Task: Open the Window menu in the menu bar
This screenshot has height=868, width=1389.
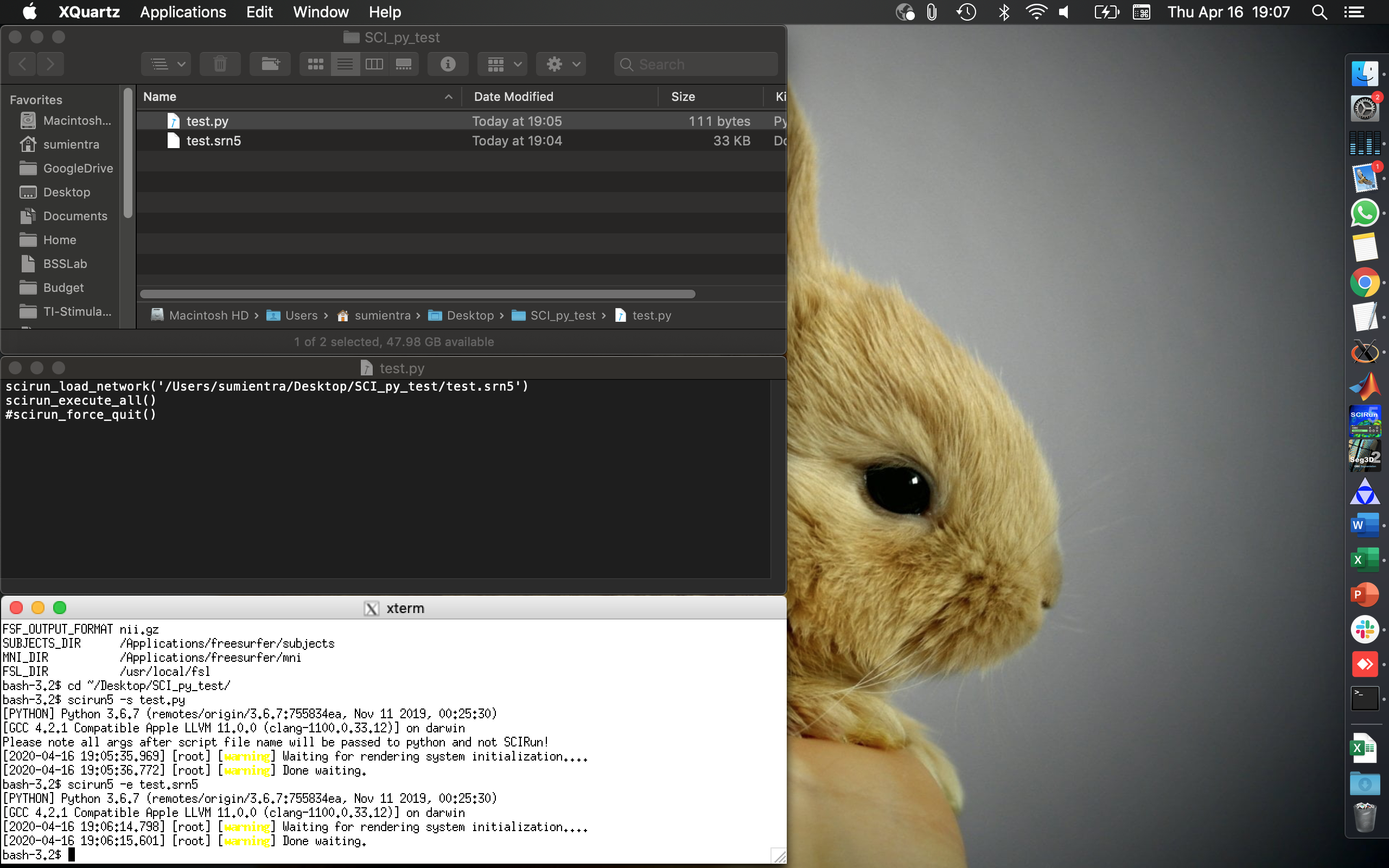Action: pyautogui.click(x=321, y=12)
